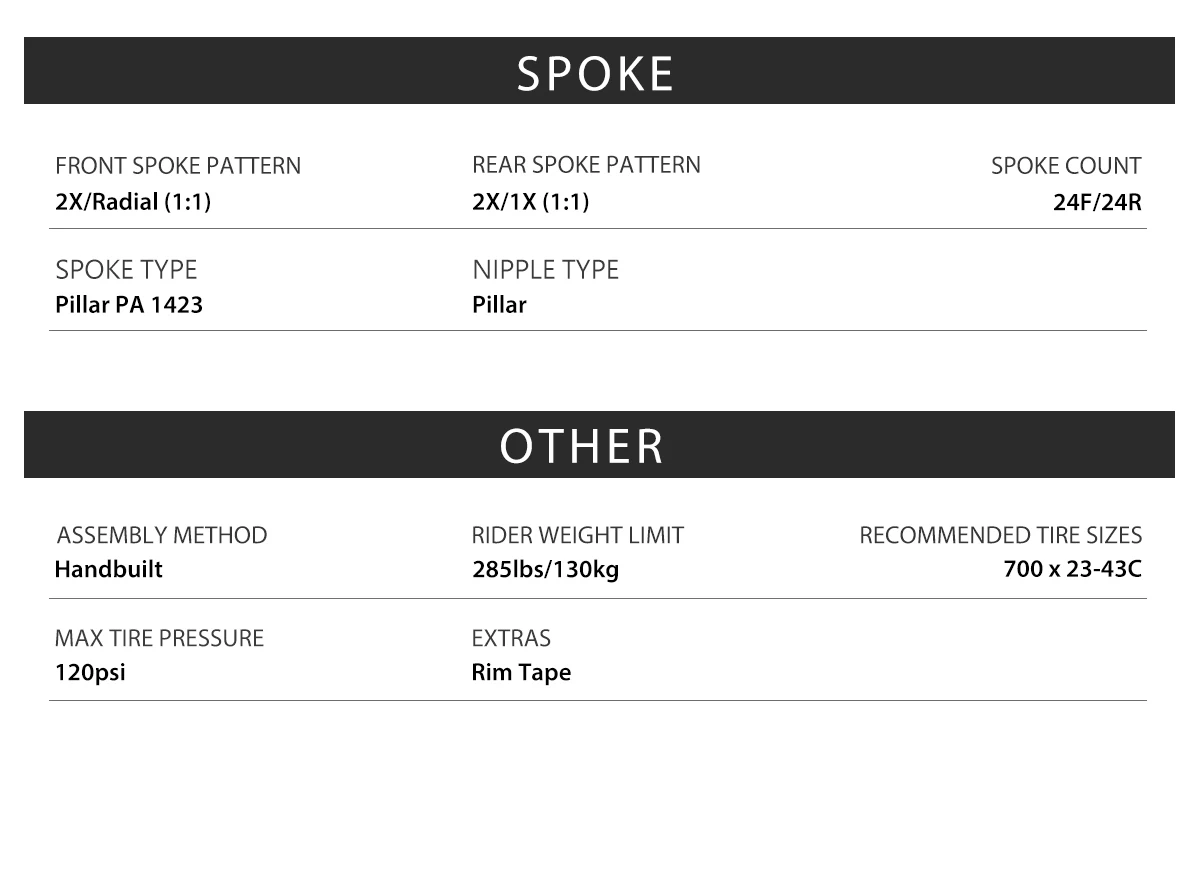The height and width of the screenshot is (887, 1200).
Task: Select the RECOMMENDED TIRE SIZES label
Action: click(1001, 536)
